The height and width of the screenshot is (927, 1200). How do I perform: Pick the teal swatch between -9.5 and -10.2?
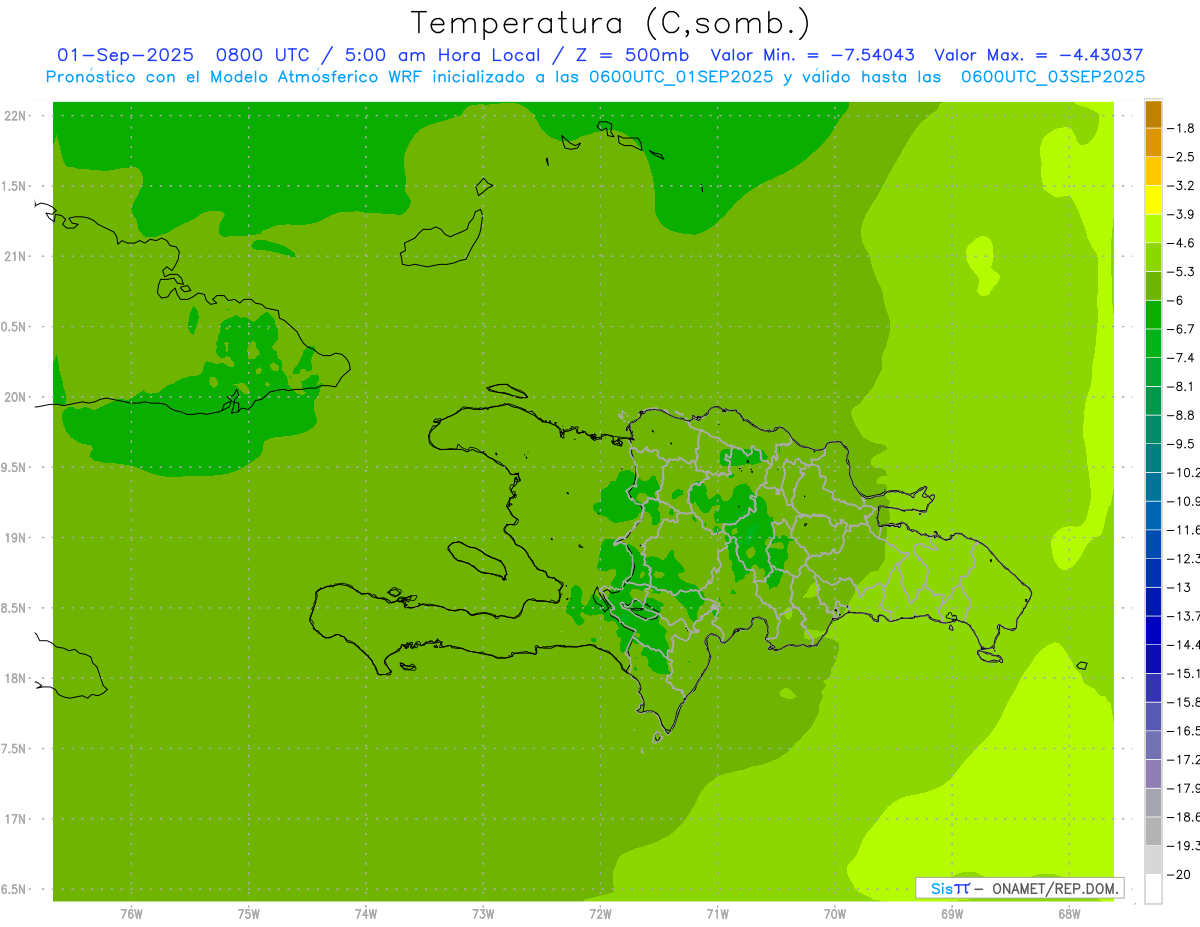[x=1153, y=458]
